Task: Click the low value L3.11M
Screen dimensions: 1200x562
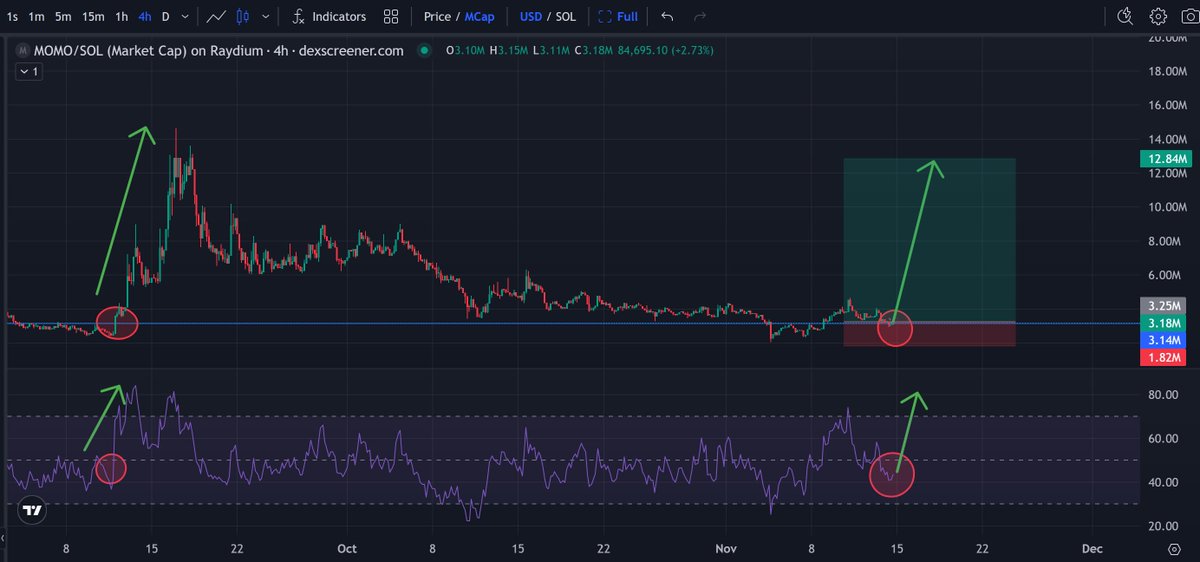Action: click(x=551, y=50)
